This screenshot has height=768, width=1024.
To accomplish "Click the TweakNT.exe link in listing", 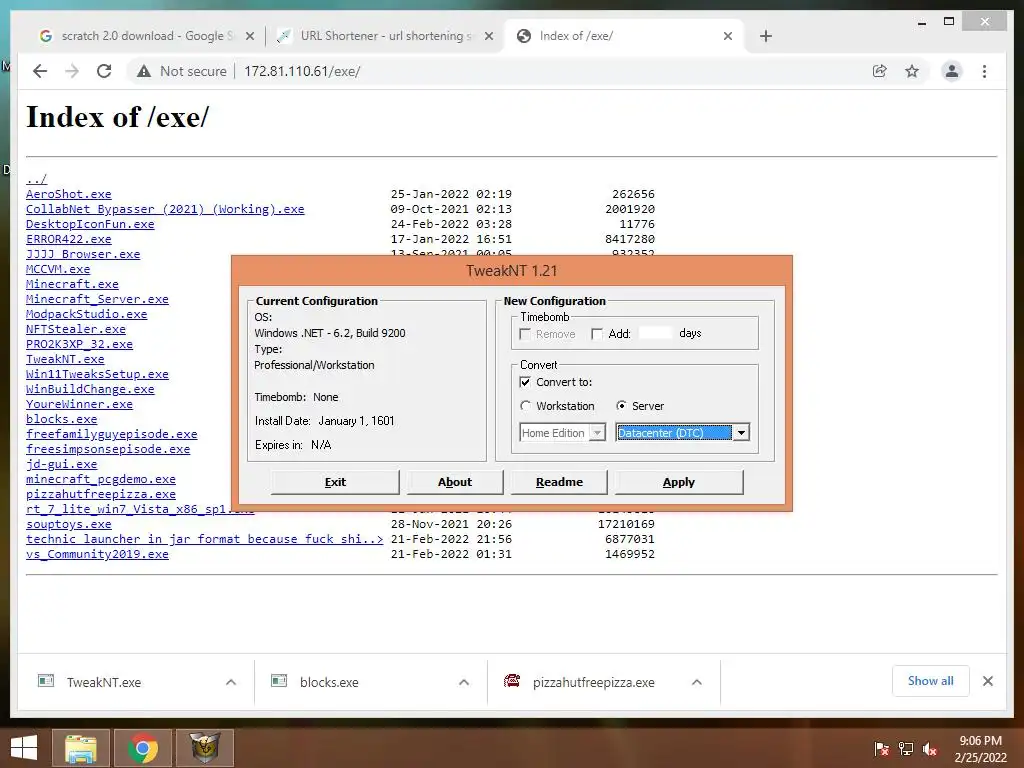I will point(65,359).
